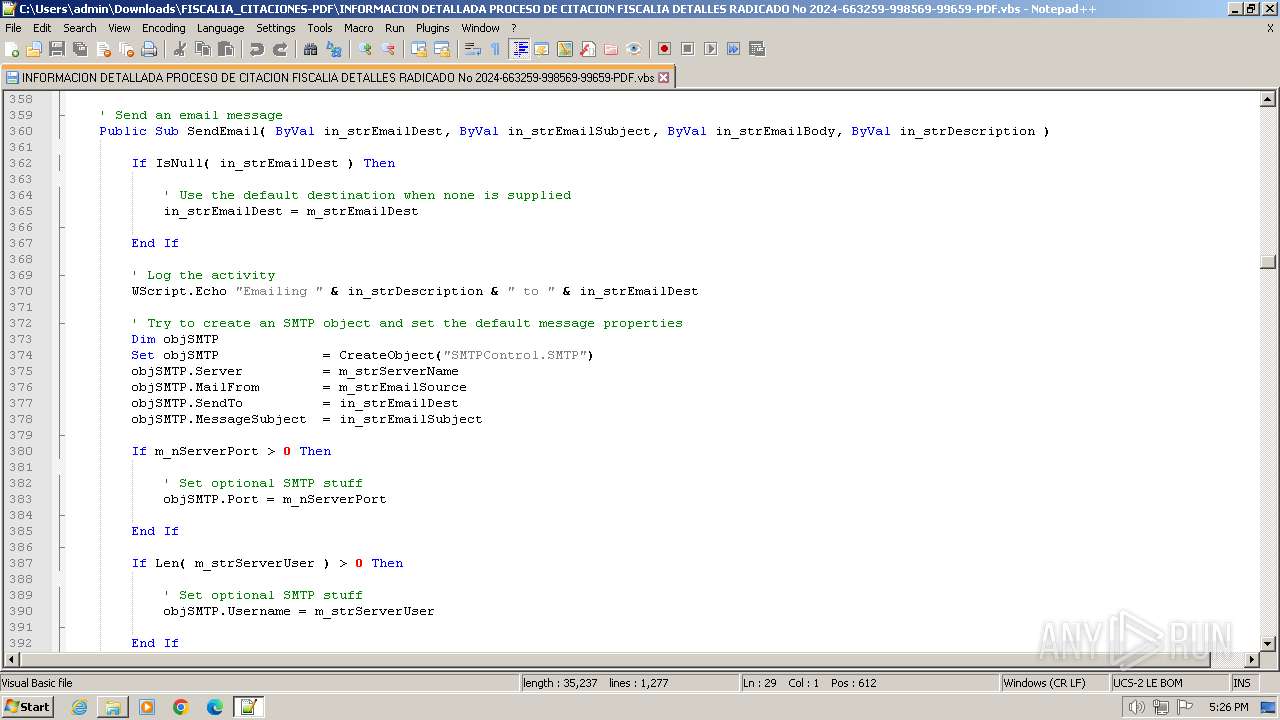
Task: Open the Windows Start menu
Action: 28,706
